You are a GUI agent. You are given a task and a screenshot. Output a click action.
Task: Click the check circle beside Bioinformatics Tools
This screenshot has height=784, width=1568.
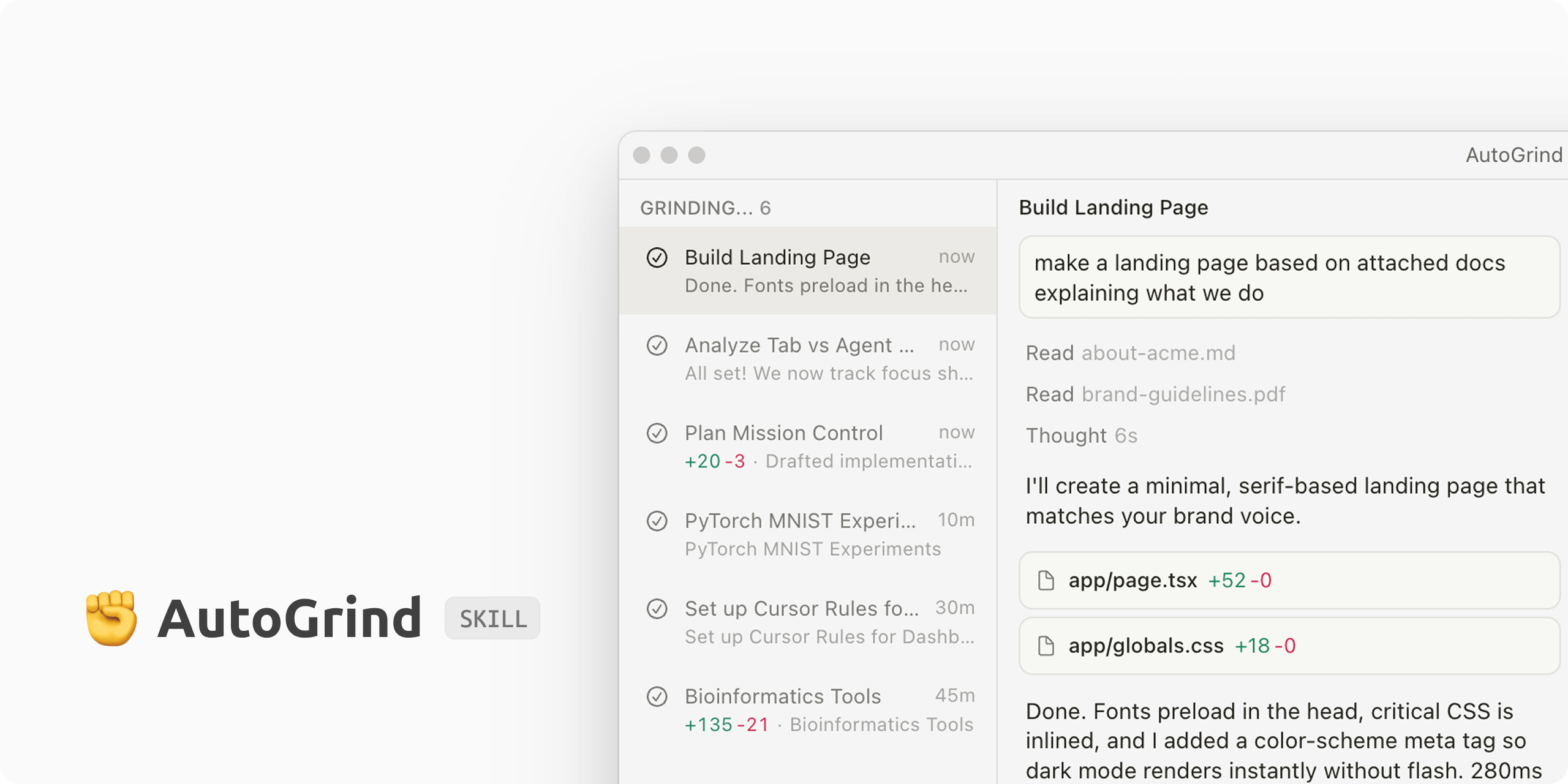(658, 697)
